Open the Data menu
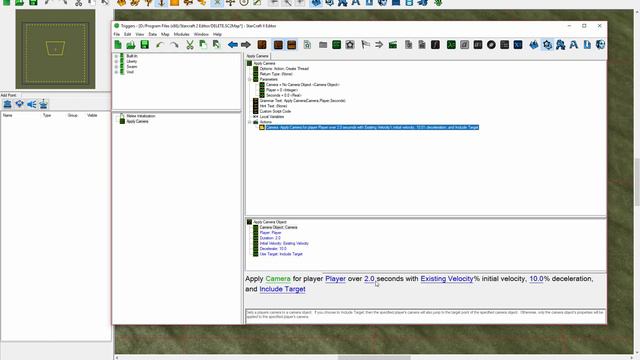 tap(153, 34)
